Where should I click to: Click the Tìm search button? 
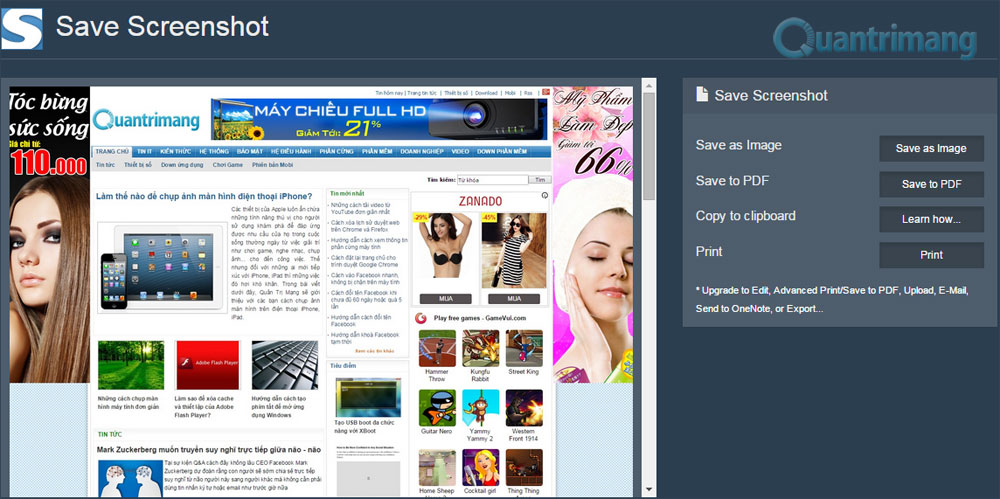[541, 180]
